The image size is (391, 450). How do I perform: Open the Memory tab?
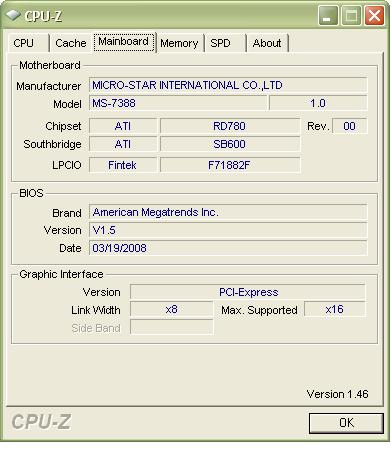click(x=179, y=43)
